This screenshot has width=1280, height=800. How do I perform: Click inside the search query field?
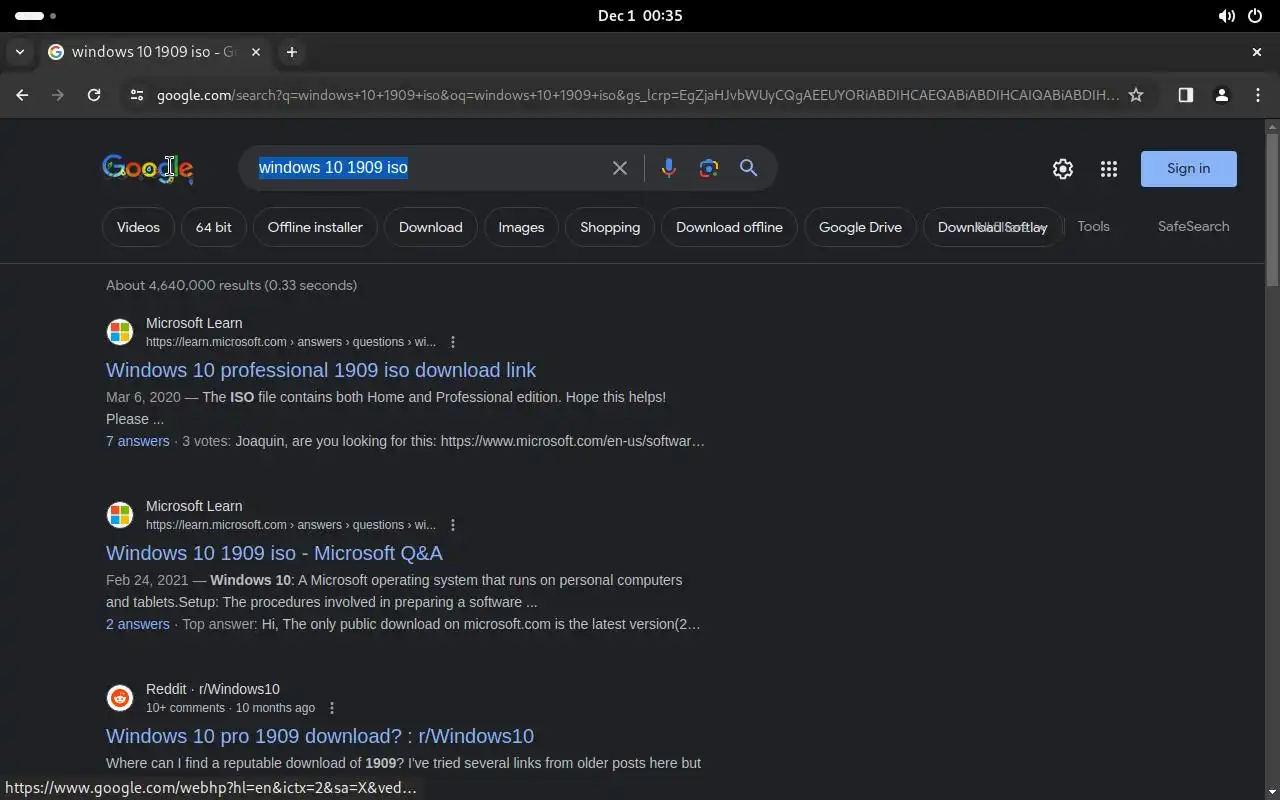point(425,168)
